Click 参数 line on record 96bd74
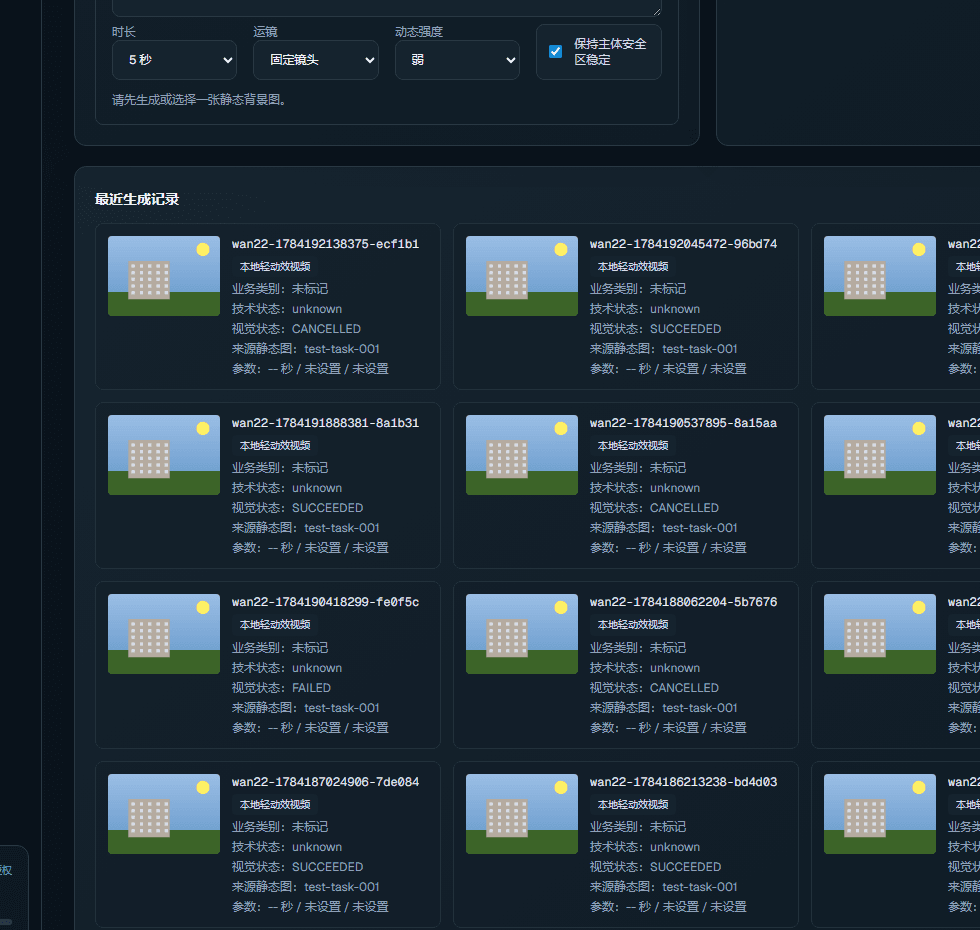 668,369
